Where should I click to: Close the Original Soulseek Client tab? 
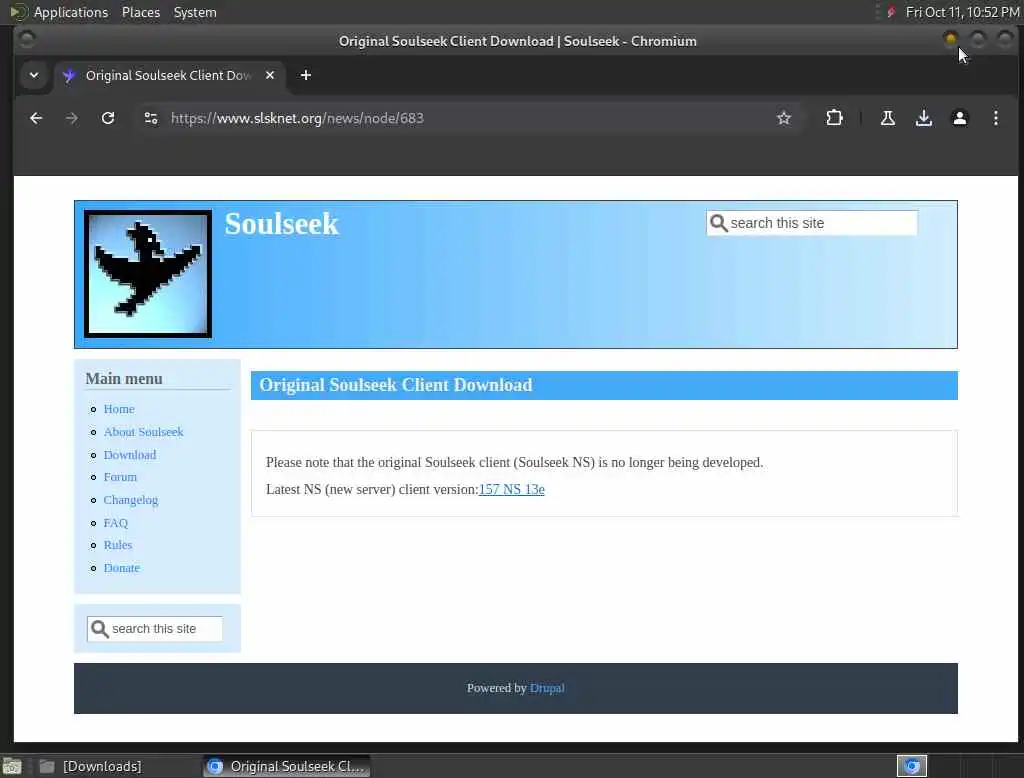270,75
